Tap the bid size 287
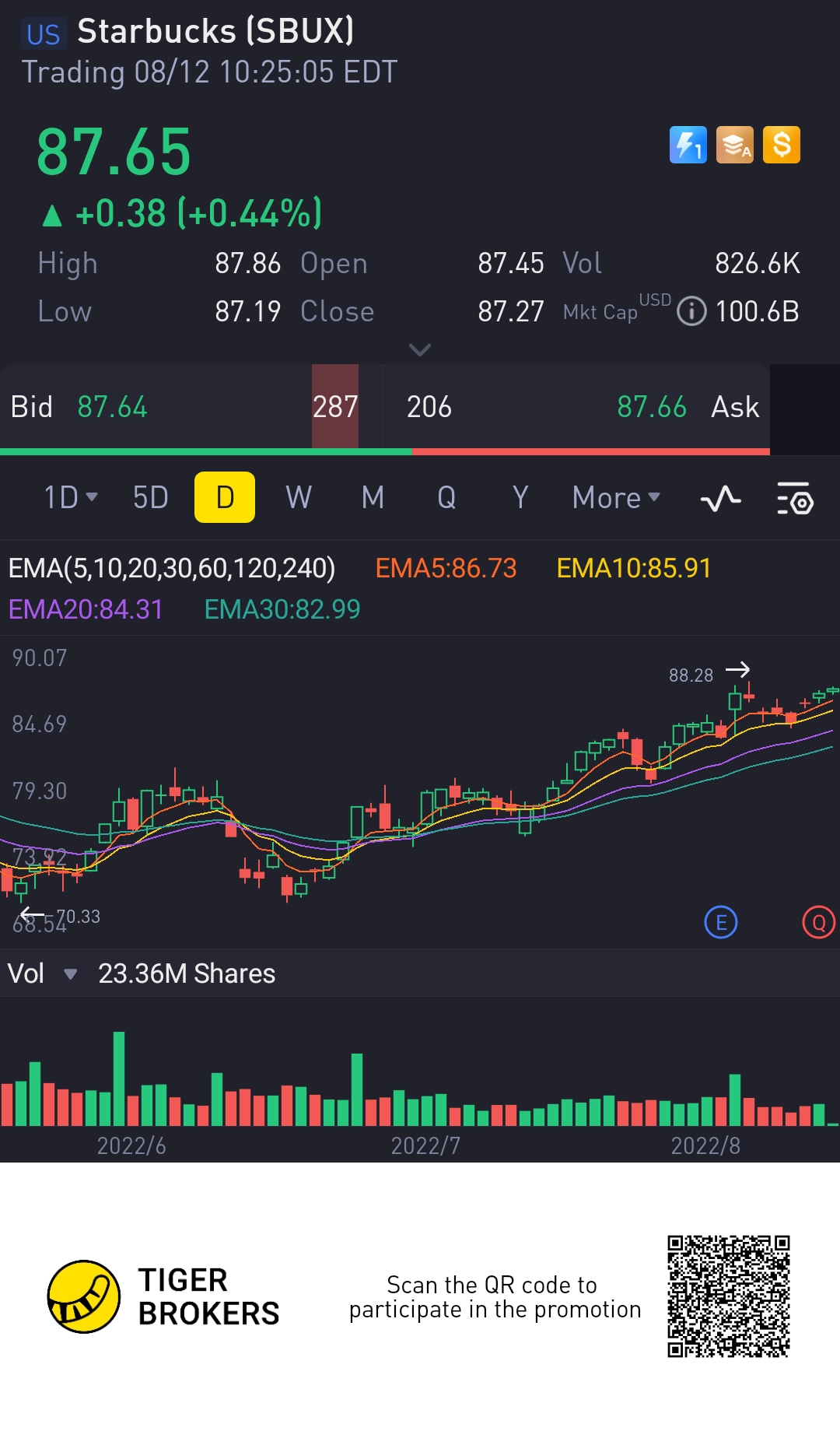Screen dimensions: 840x1431 pos(335,407)
